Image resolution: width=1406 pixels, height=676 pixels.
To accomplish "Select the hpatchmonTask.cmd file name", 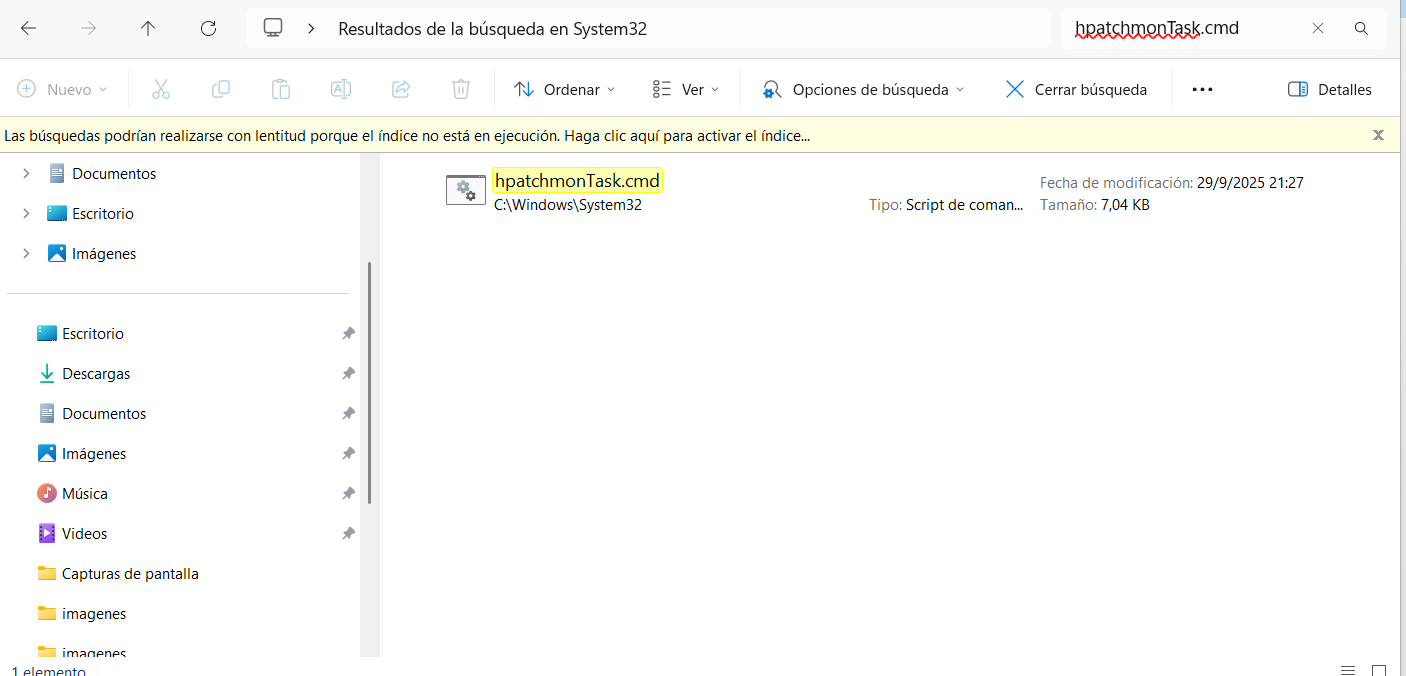I will (x=577, y=182).
